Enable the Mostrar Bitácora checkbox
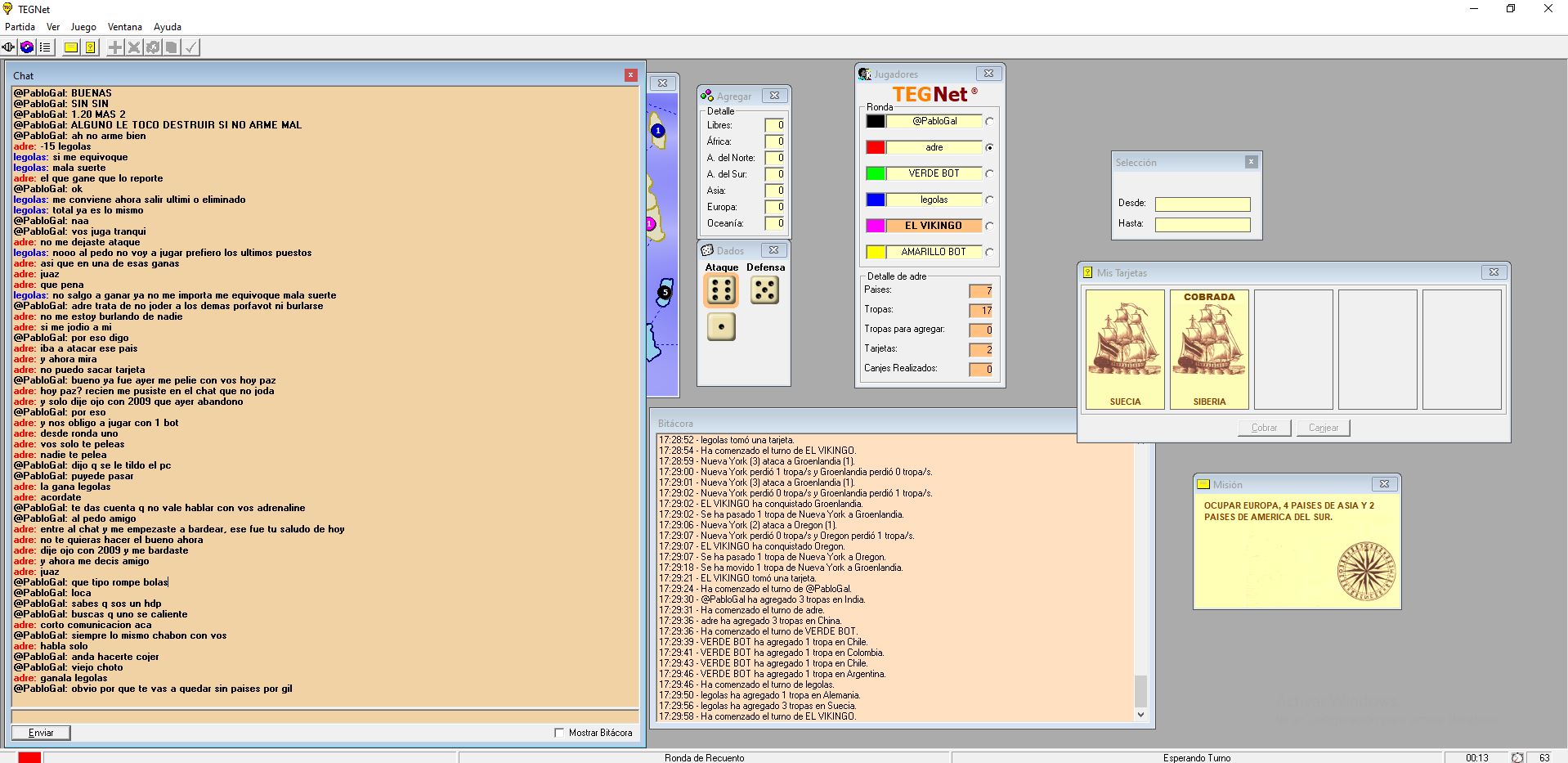 click(x=559, y=733)
